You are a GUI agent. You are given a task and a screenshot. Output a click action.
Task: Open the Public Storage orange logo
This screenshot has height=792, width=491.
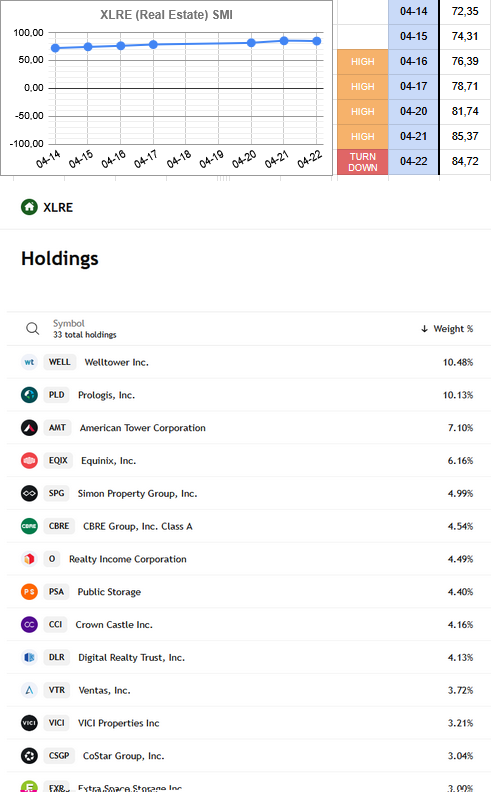pyautogui.click(x=29, y=591)
